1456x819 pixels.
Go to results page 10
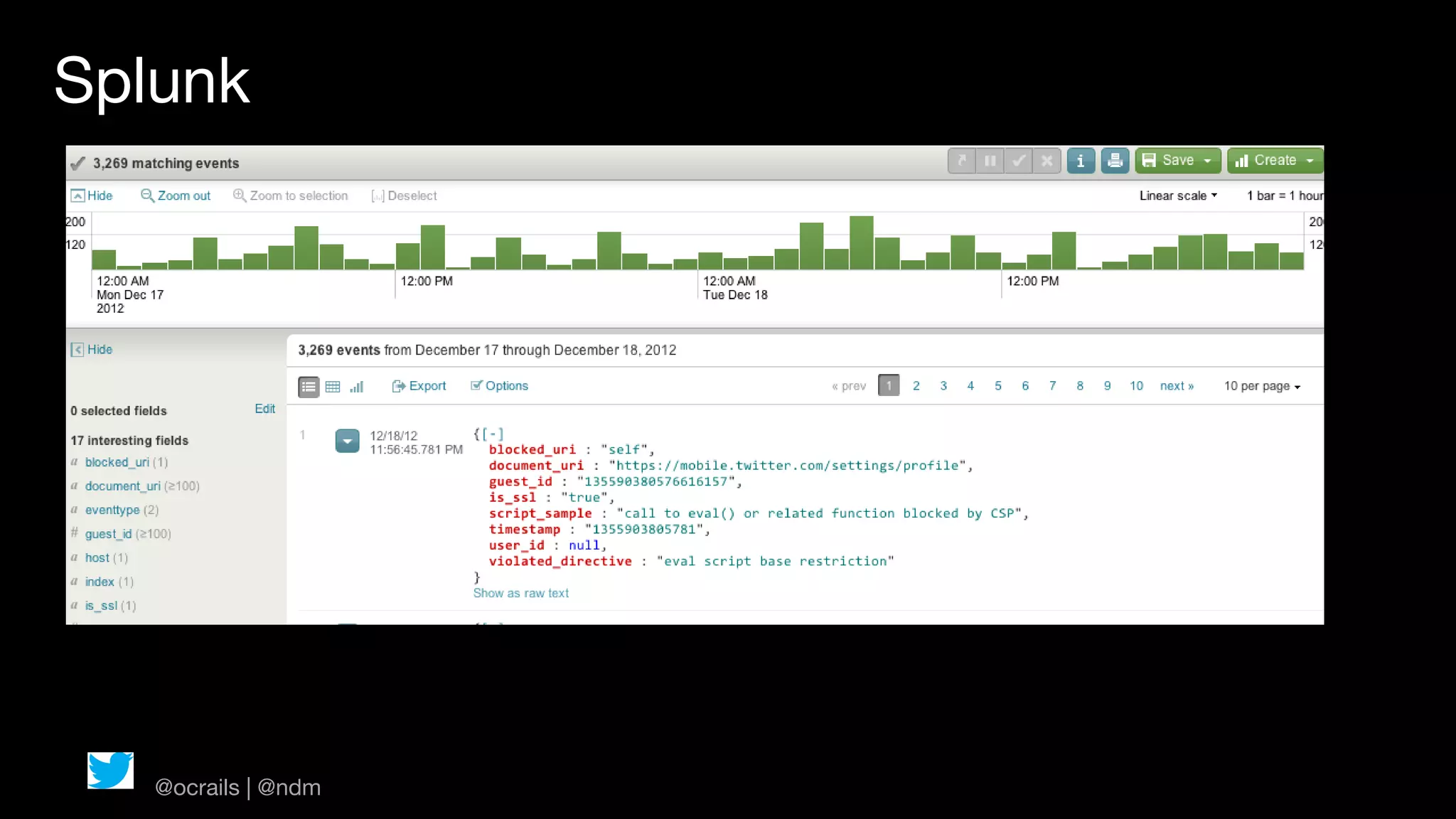[1137, 386]
